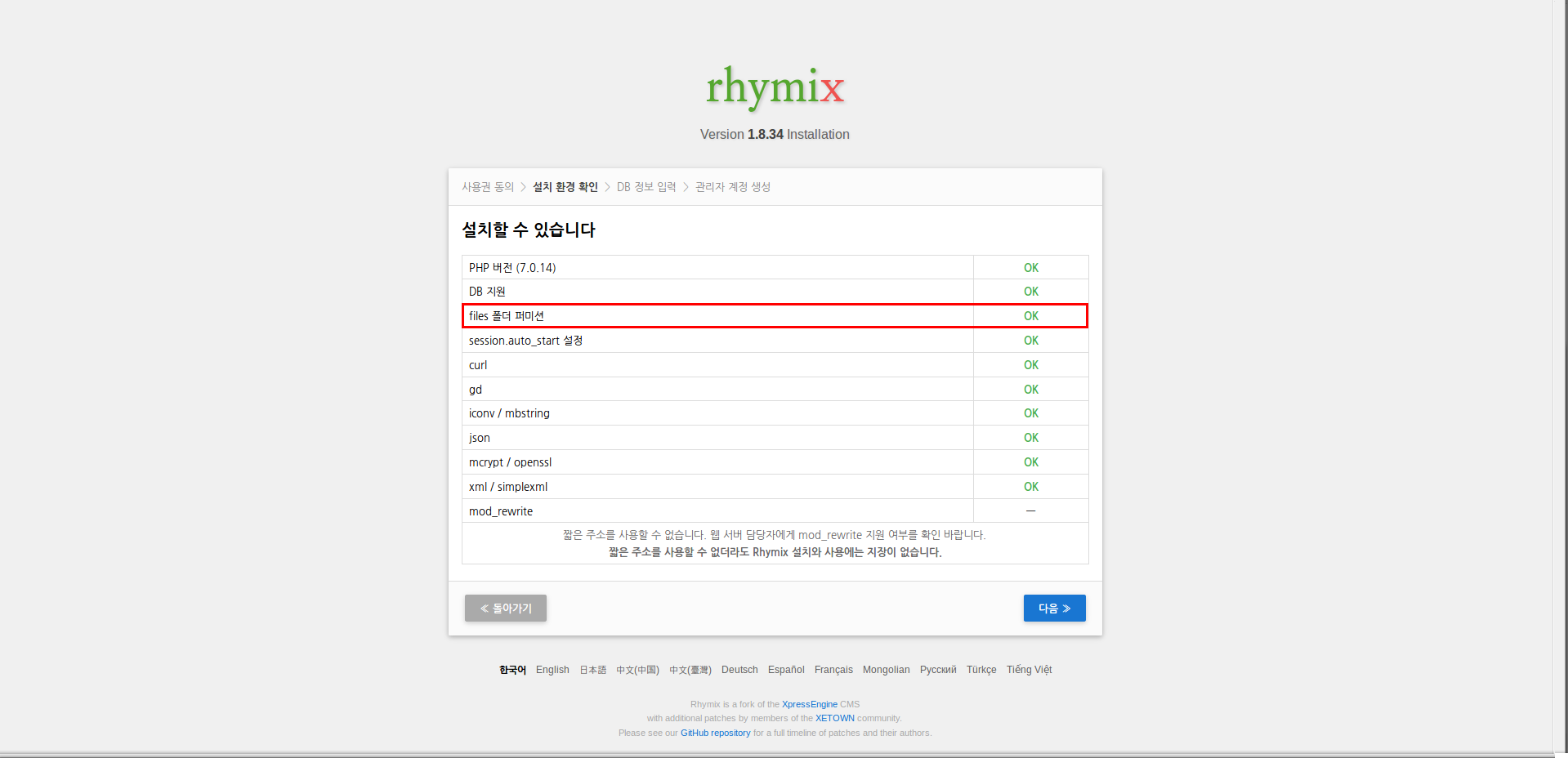Select DB 정보 입력 breadcrumb step

click(x=646, y=187)
